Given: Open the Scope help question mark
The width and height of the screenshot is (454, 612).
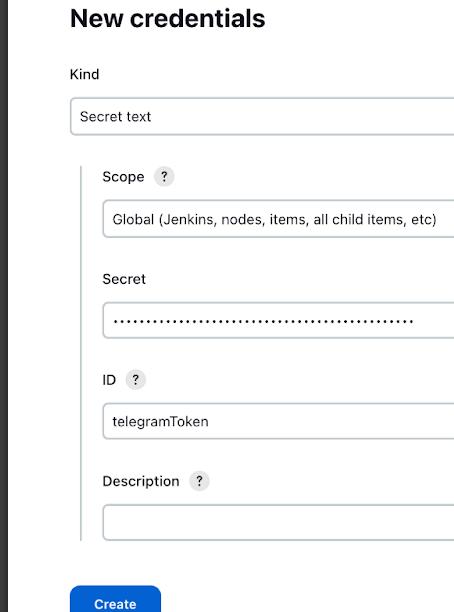Looking at the screenshot, I should tap(164, 177).
